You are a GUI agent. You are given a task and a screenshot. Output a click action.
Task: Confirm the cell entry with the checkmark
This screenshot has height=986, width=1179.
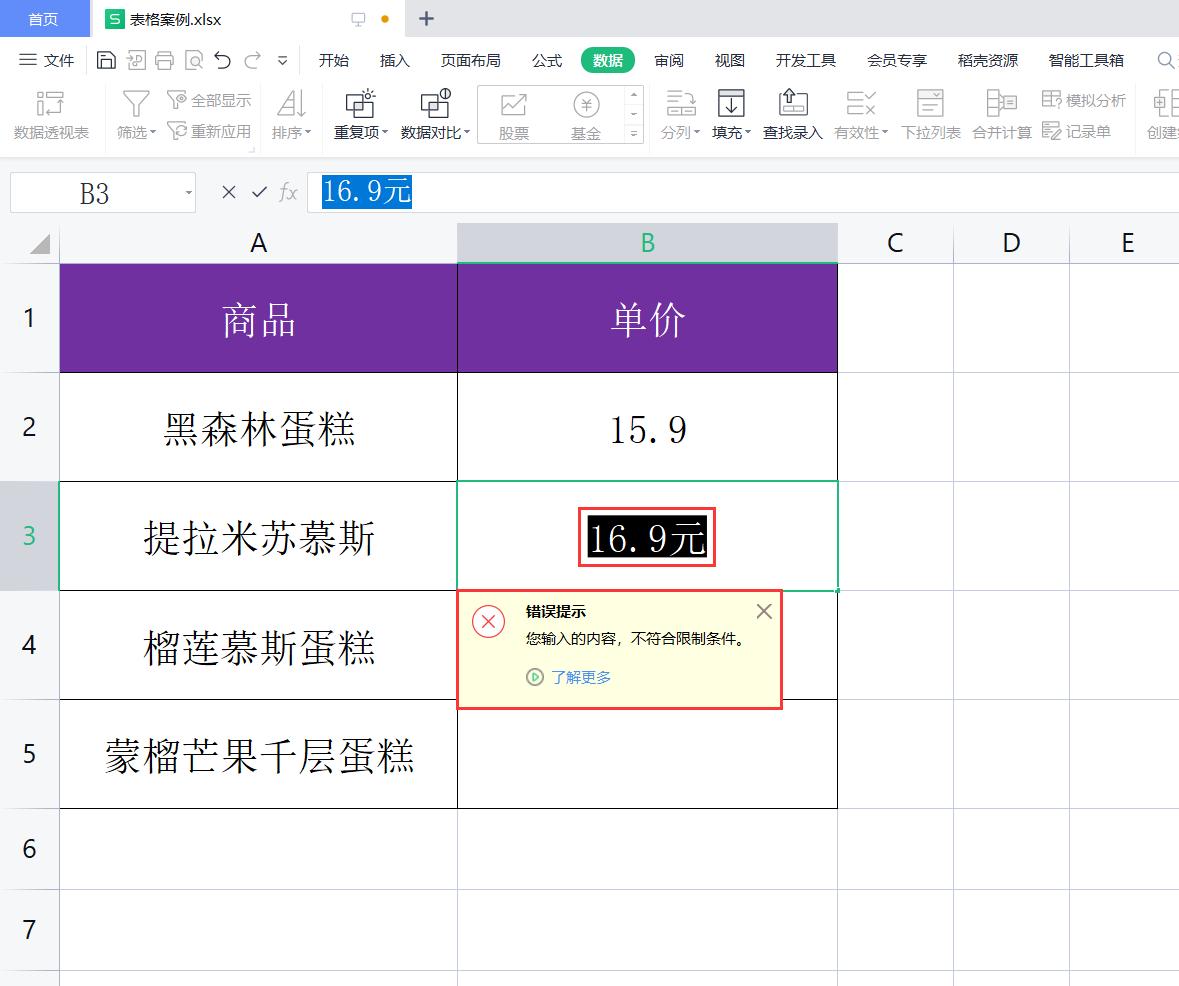click(259, 192)
